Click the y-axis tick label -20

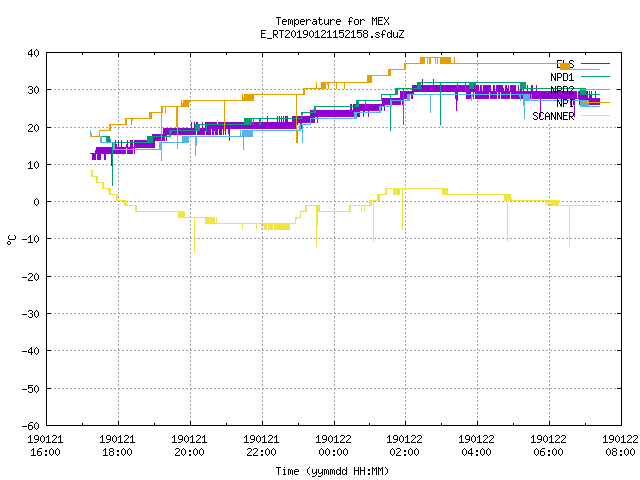(x=31, y=277)
